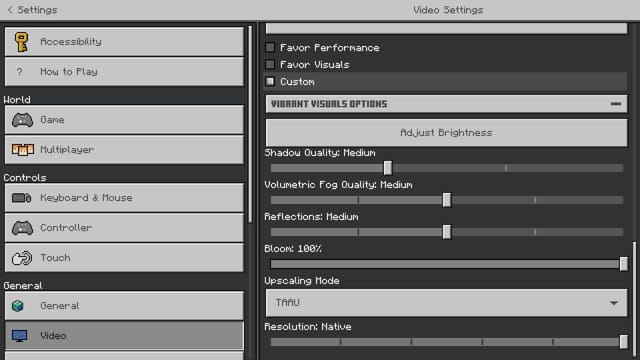
Task: Click the General cube icon
Action: coord(18,306)
